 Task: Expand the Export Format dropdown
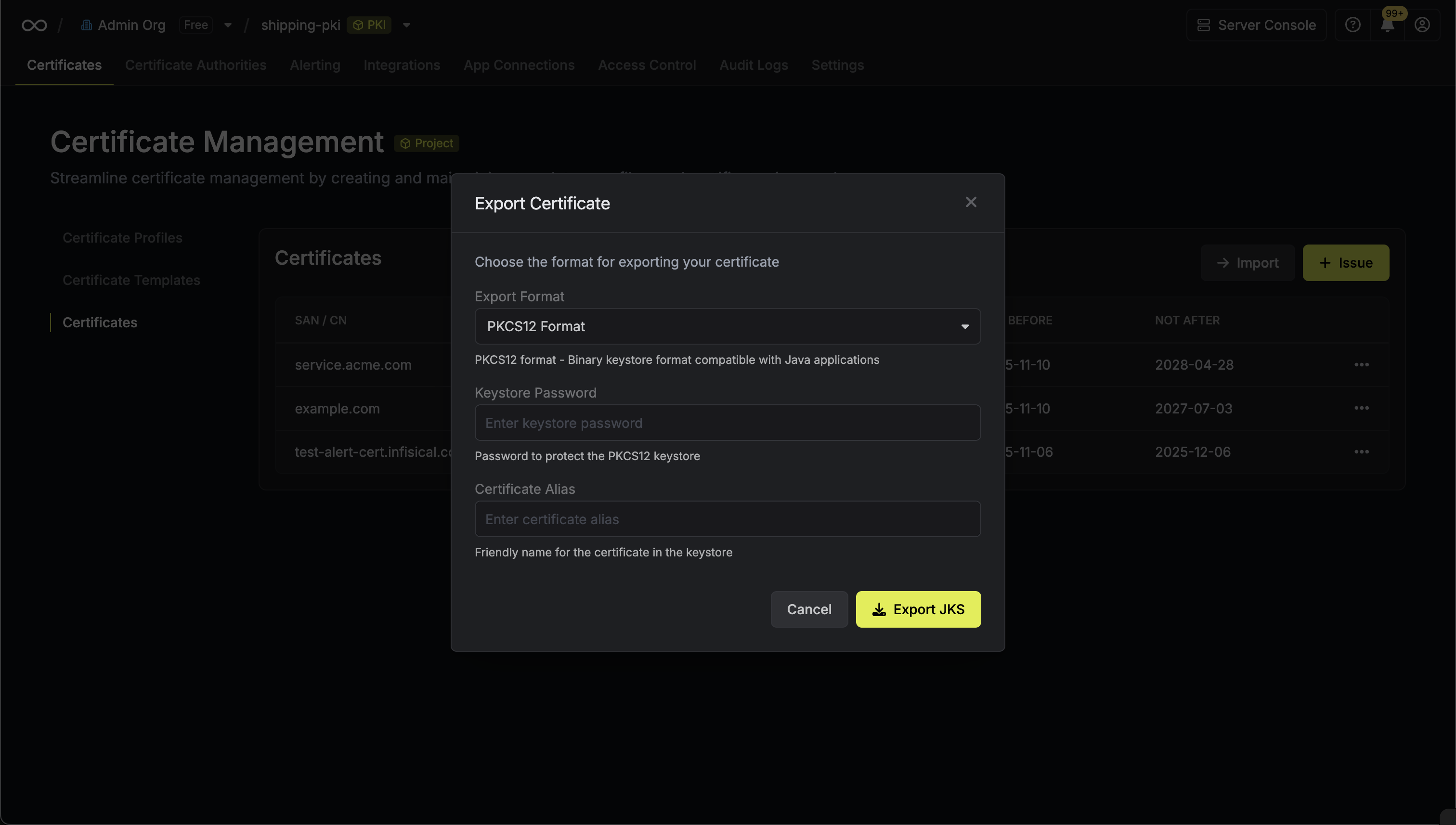click(727, 326)
